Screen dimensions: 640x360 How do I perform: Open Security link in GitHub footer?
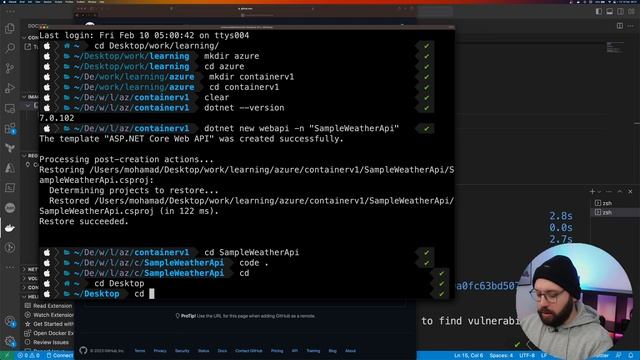point(182,351)
